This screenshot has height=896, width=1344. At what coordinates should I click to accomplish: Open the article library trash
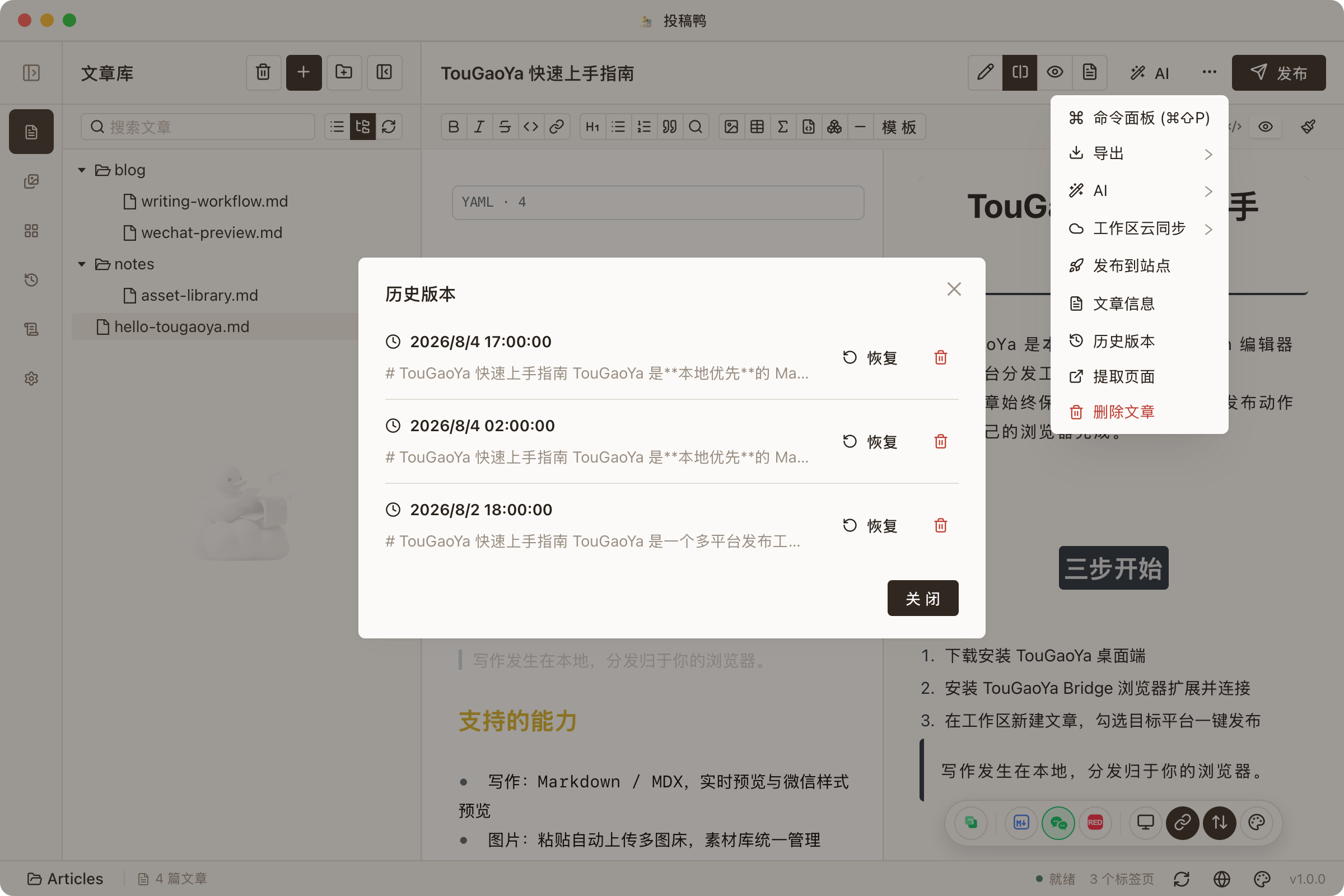click(x=263, y=73)
